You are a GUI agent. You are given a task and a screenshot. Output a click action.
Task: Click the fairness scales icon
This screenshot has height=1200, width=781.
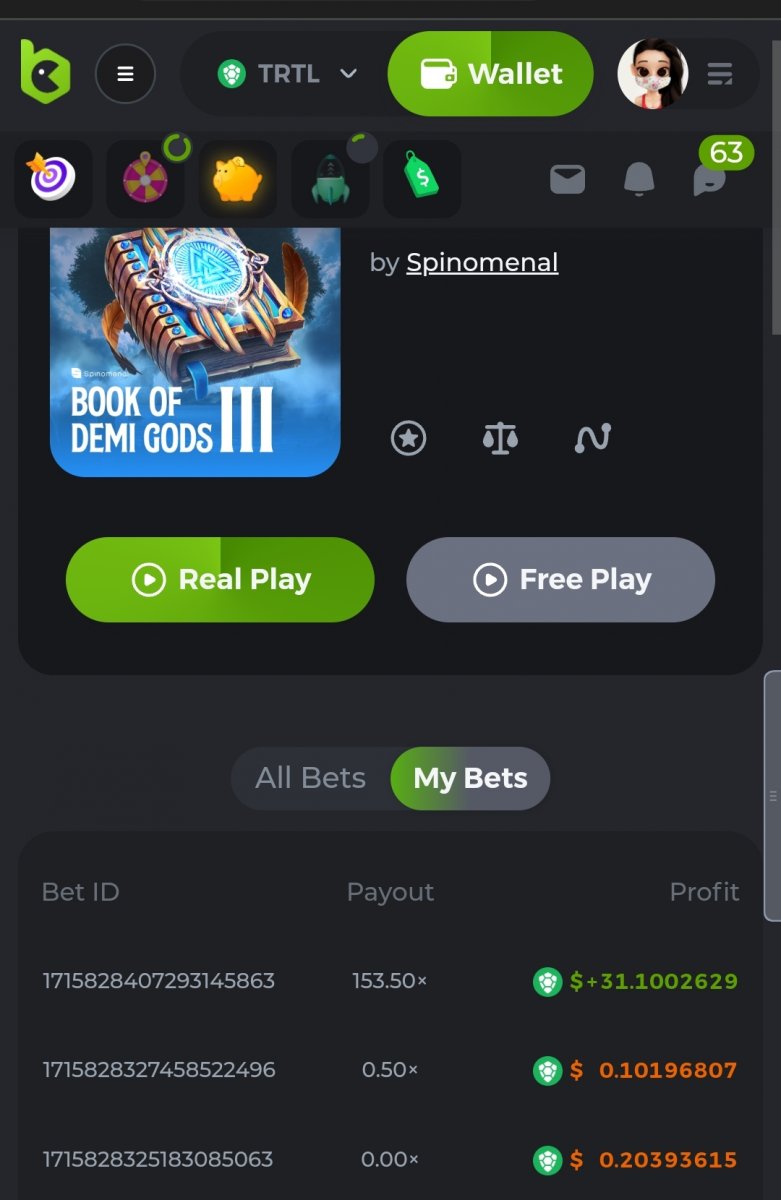(500, 438)
